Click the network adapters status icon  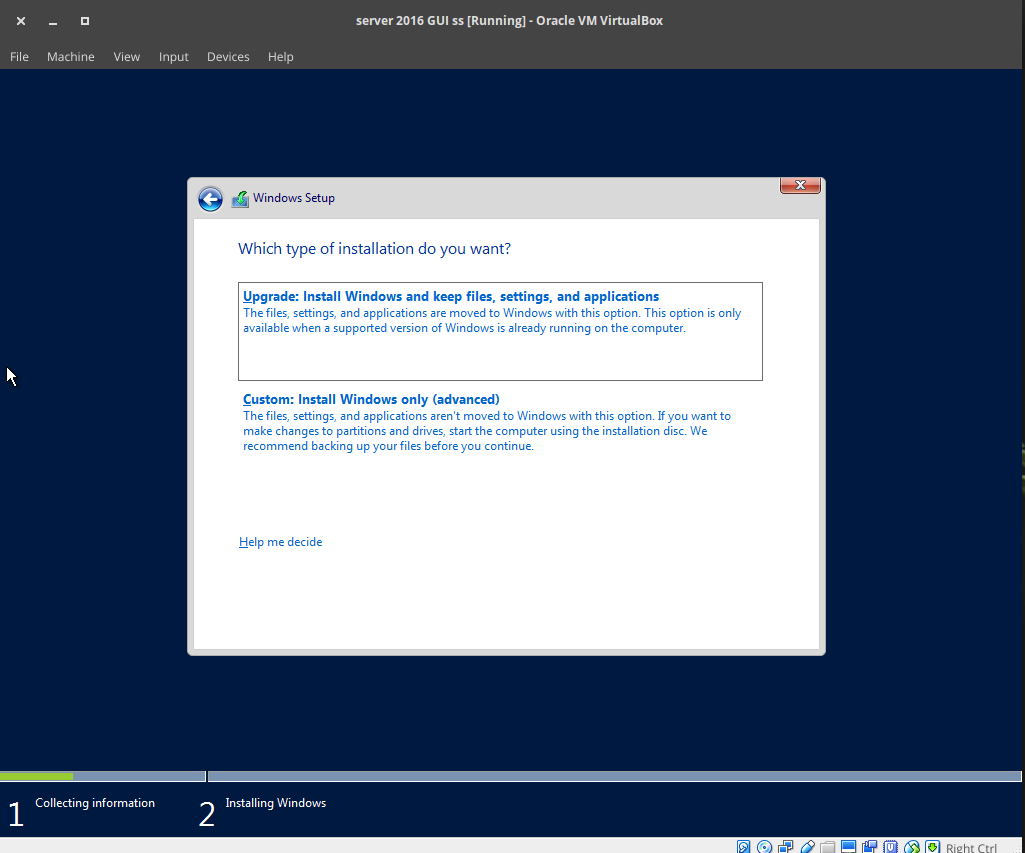[x=786, y=847]
